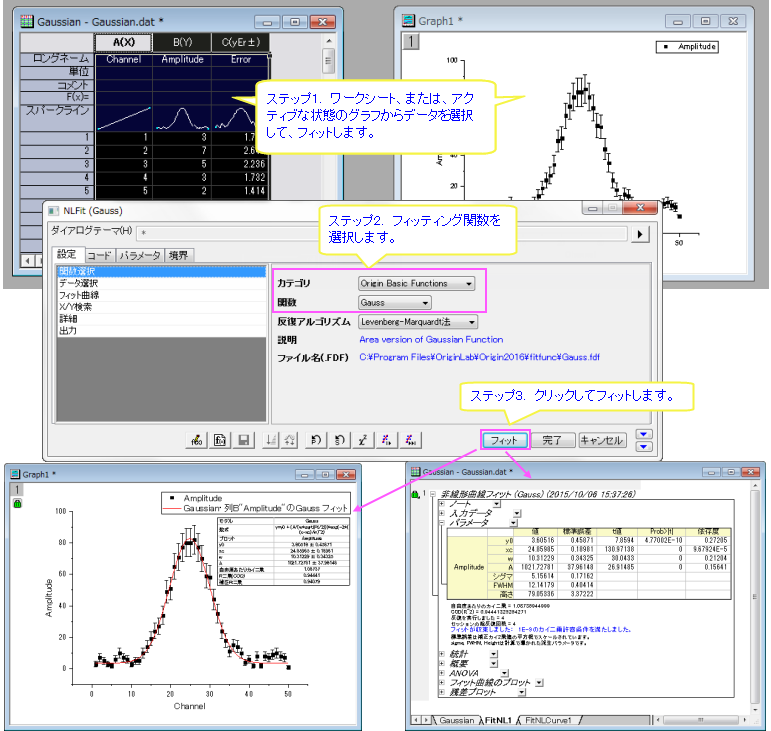Screen dimensions: 771x731
Task: Open the dropdown arrow next to 概要
Action: coord(494,664)
